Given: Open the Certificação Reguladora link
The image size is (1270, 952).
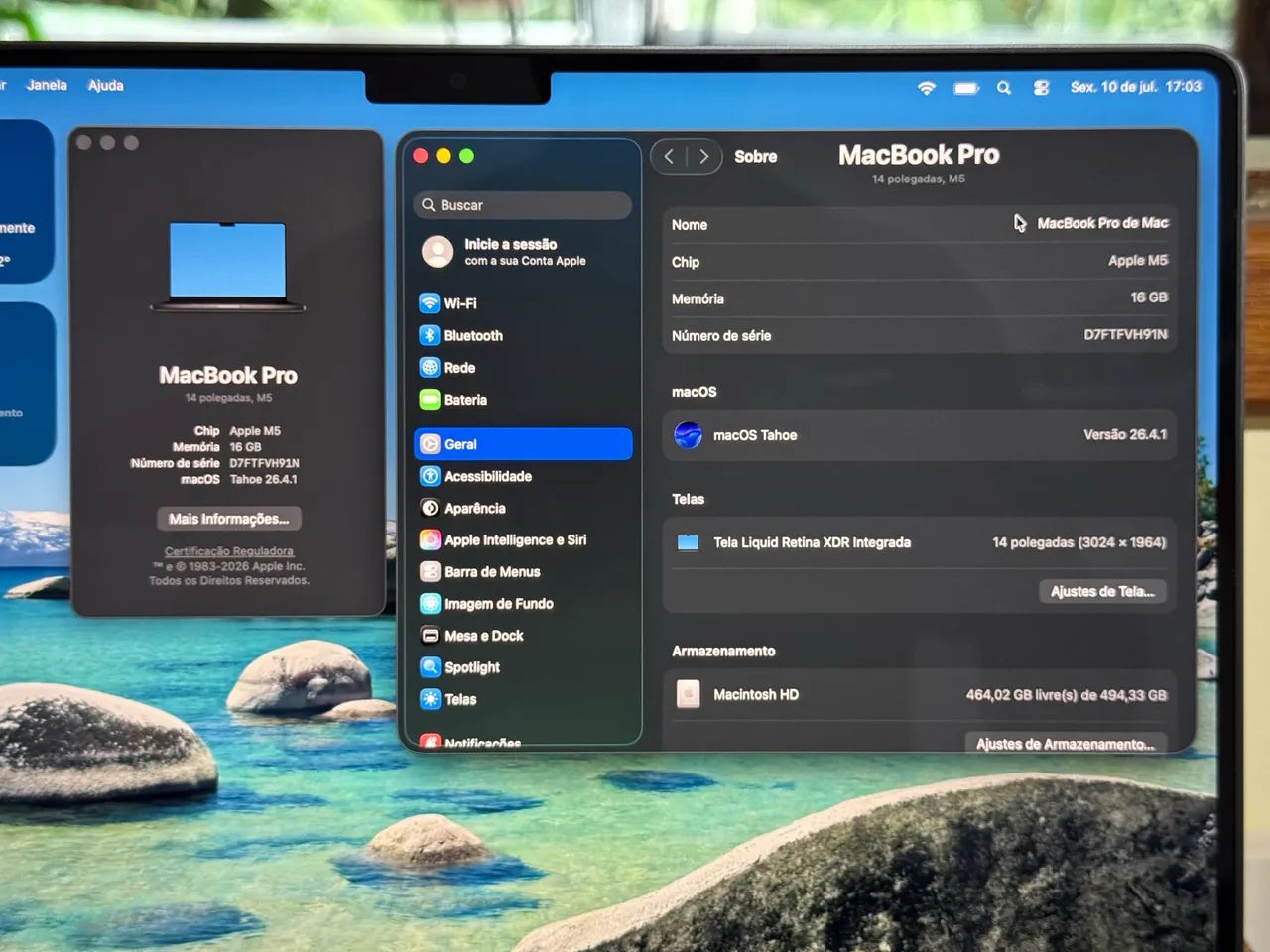Looking at the screenshot, I should click(228, 551).
